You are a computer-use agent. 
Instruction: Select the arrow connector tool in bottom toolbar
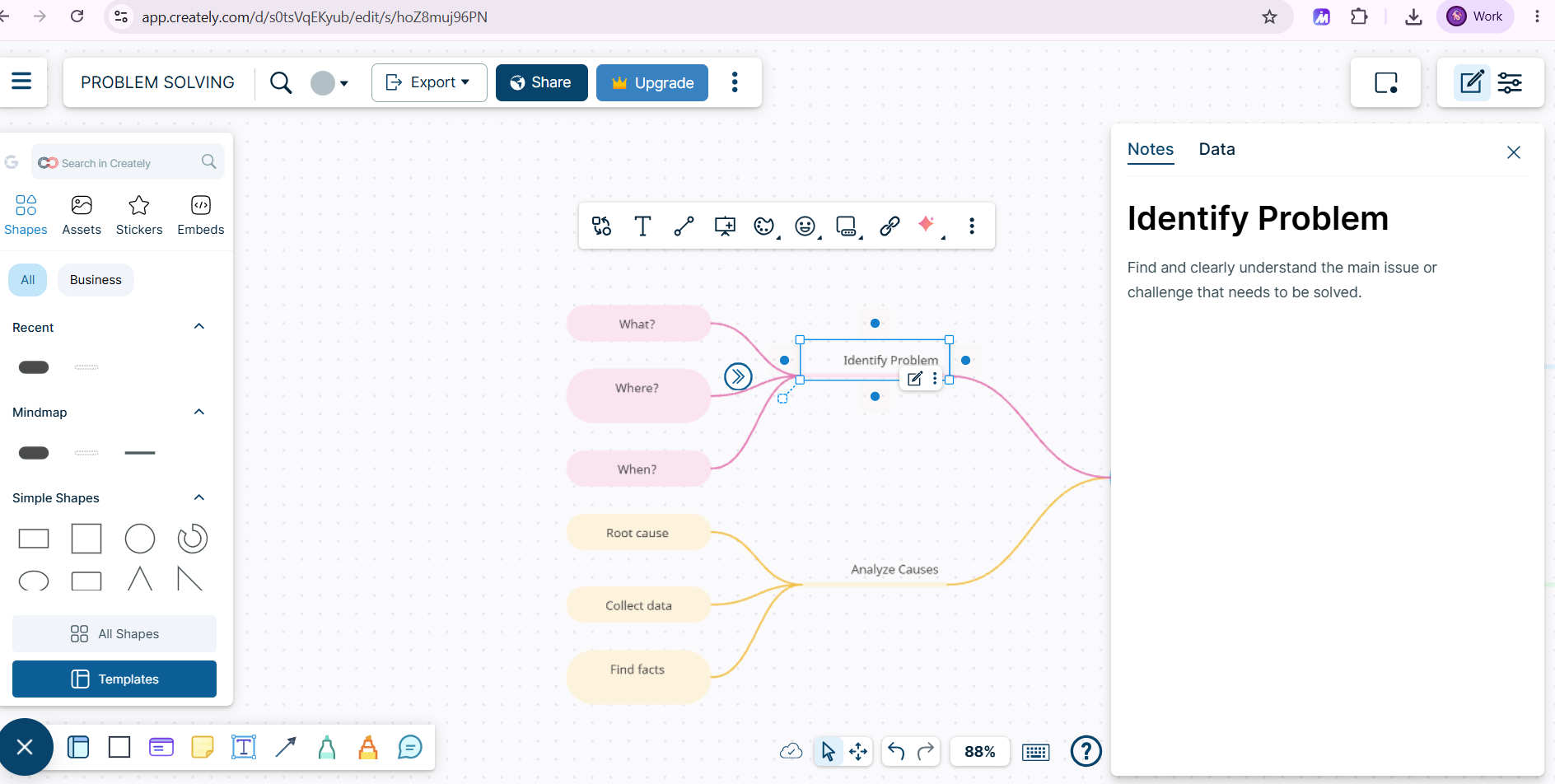point(286,747)
